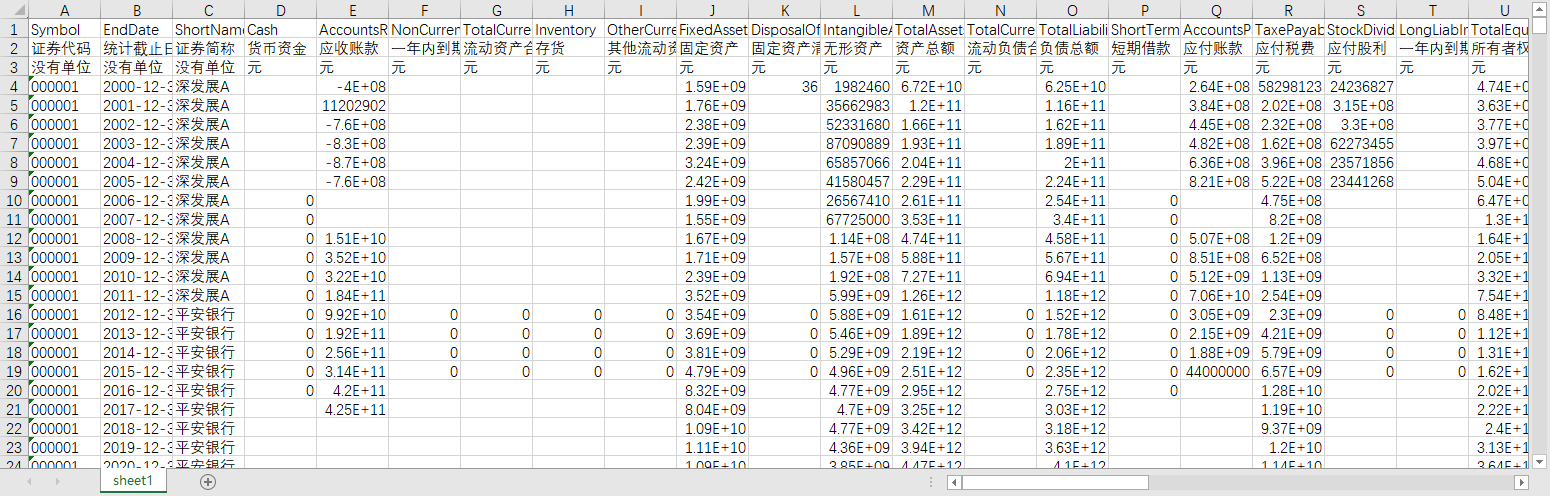Image resolution: width=1550 pixels, height=496 pixels.
Task: Select row 20 header
Action: click(14, 391)
